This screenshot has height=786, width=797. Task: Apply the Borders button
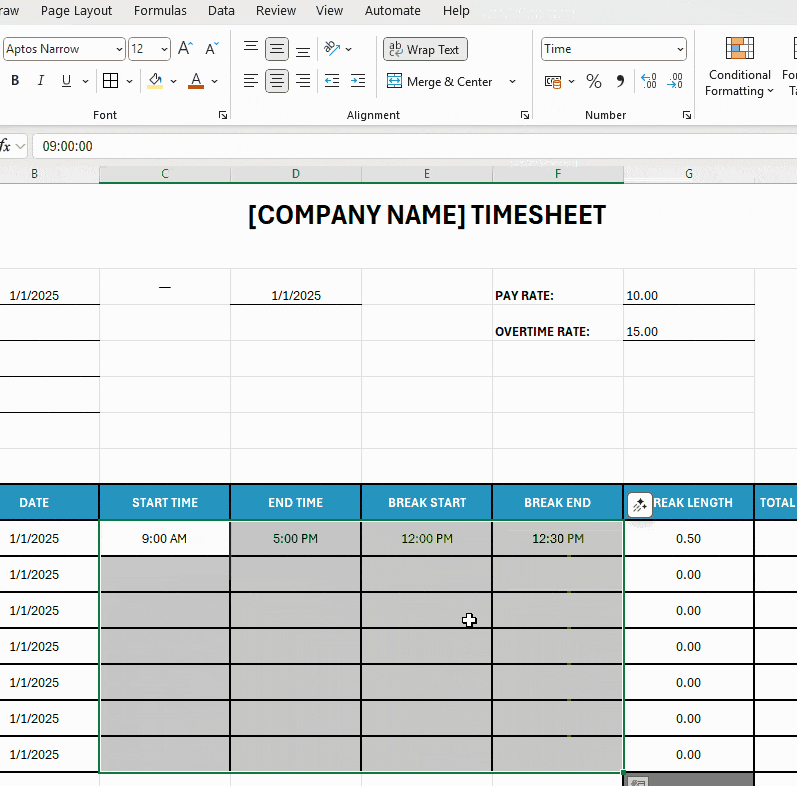[x=110, y=81]
